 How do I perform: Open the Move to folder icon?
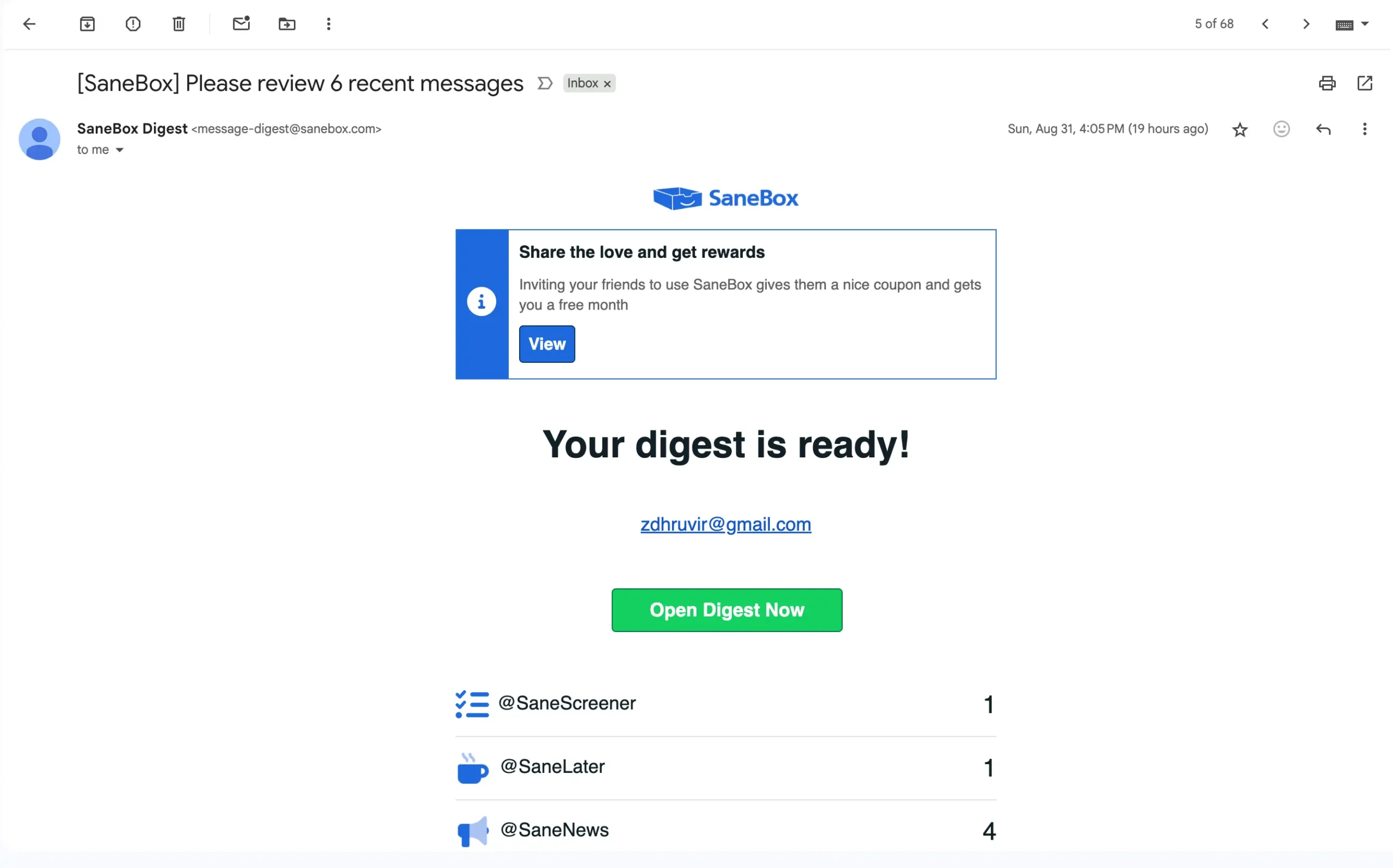click(x=287, y=24)
